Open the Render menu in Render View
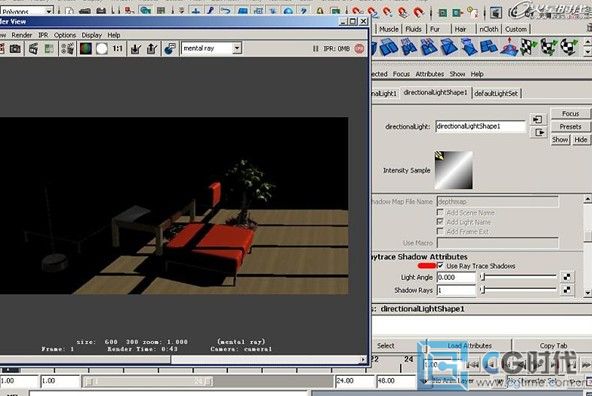 (x=22, y=35)
